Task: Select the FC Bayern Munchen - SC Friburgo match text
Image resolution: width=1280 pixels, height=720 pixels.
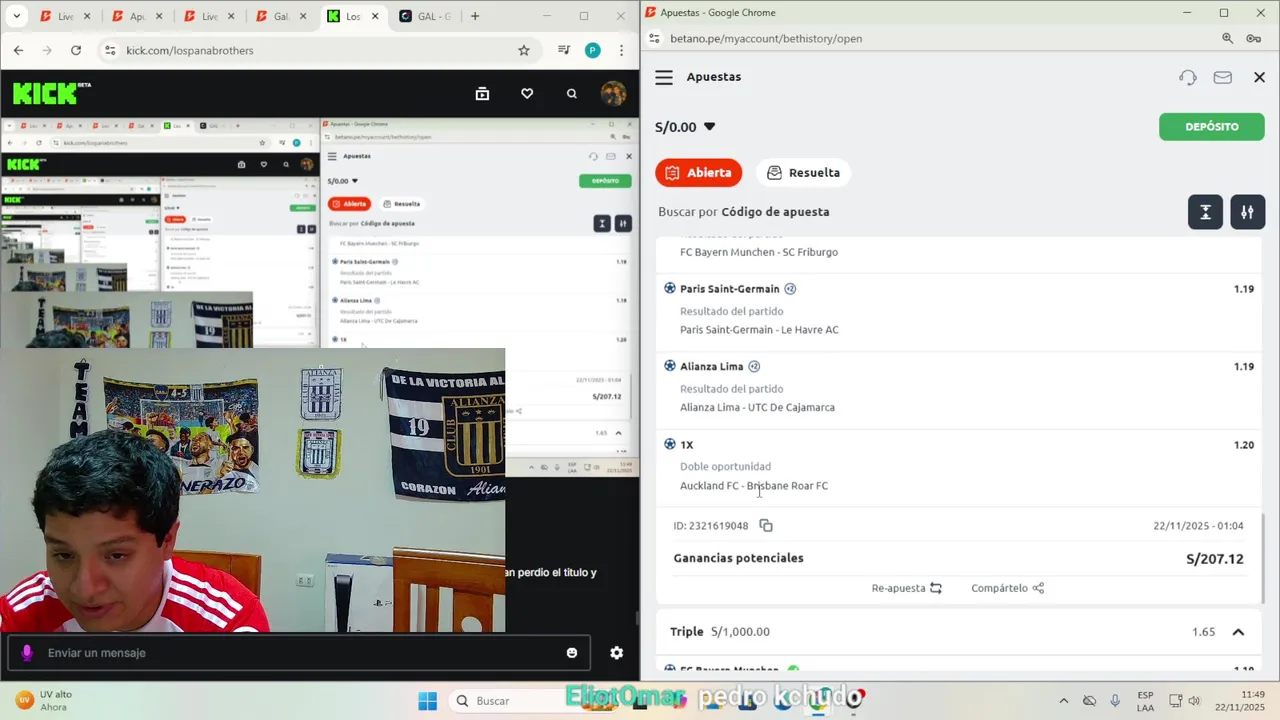Action: pyautogui.click(x=759, y=252)
